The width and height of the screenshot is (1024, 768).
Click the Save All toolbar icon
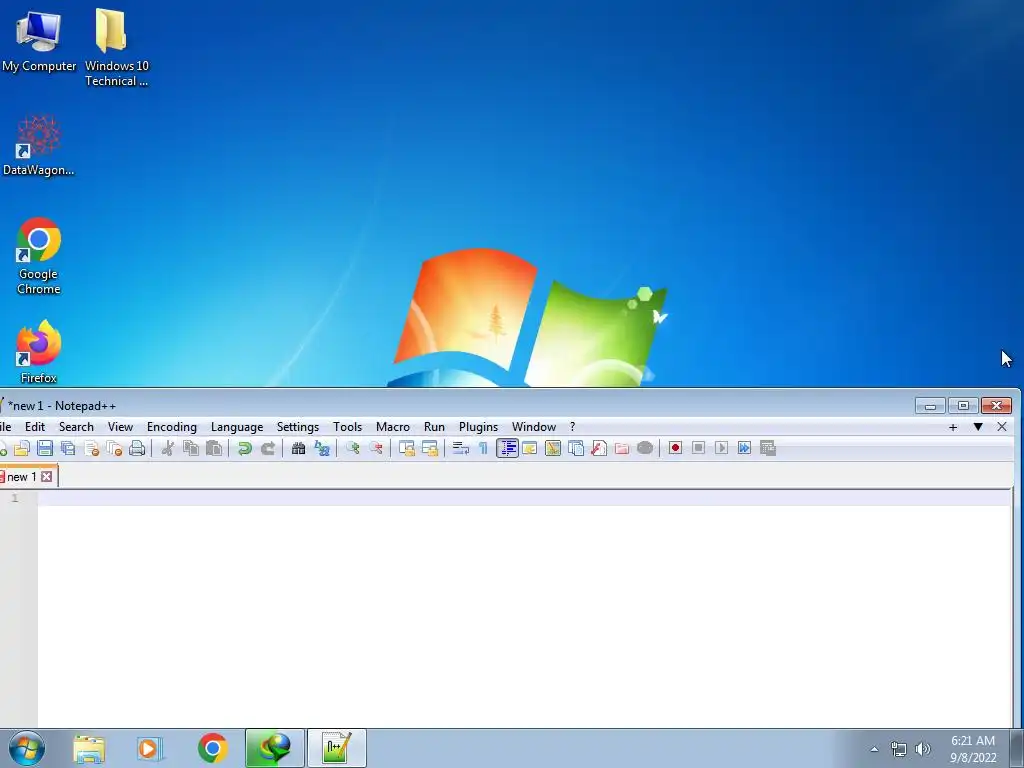point(68,448)
